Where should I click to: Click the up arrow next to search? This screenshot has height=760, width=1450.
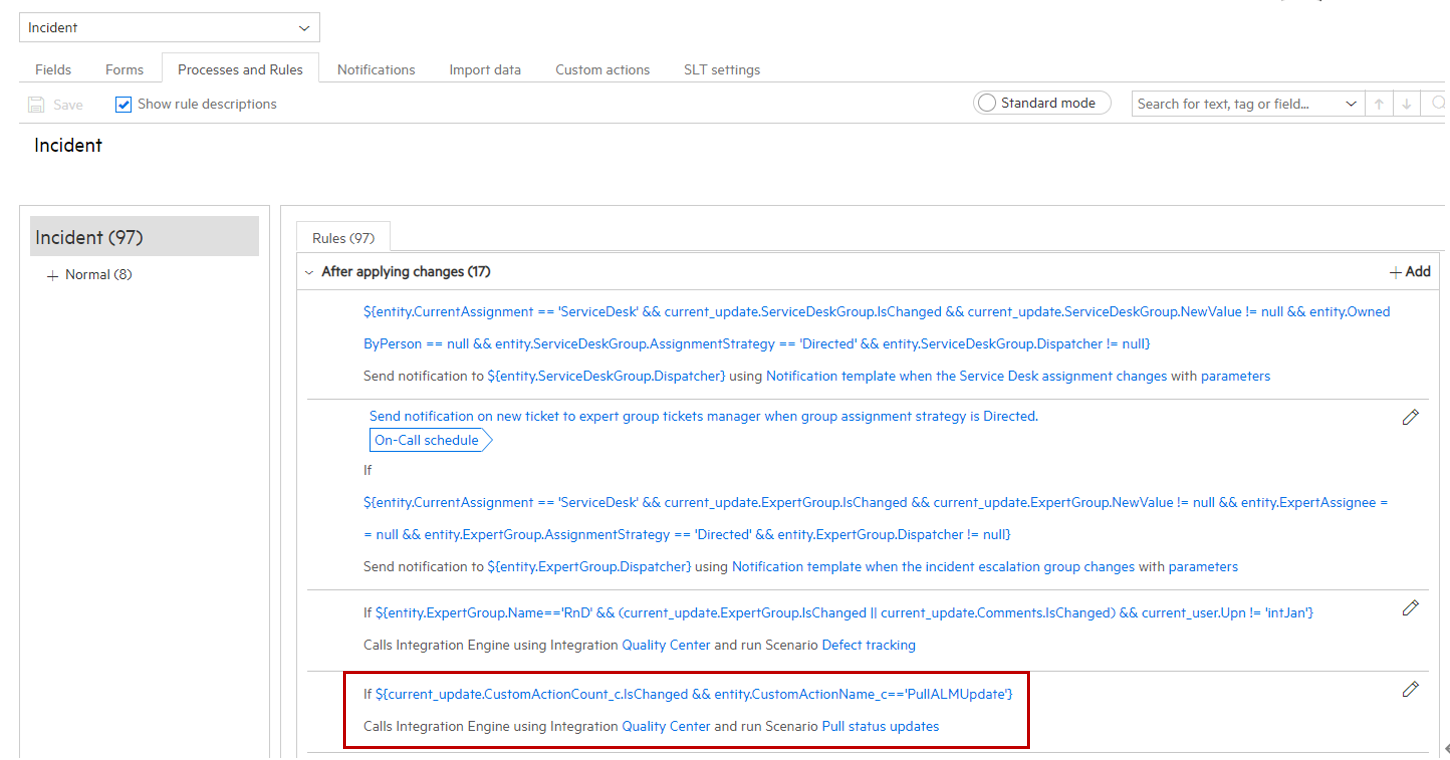click(1379, 103)
